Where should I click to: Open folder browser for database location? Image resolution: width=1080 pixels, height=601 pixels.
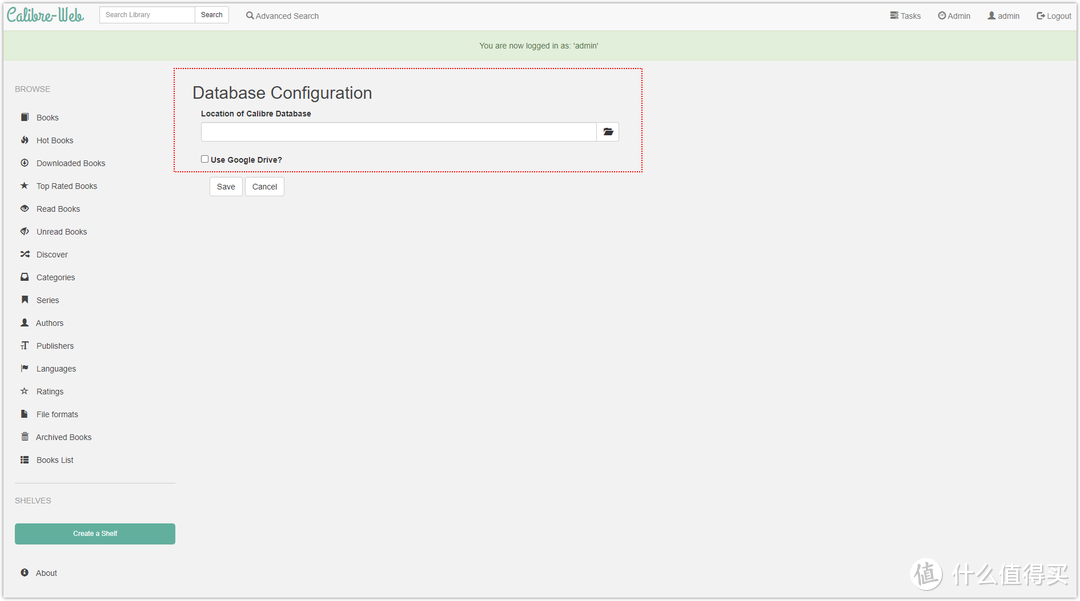(x=608, y=131)
